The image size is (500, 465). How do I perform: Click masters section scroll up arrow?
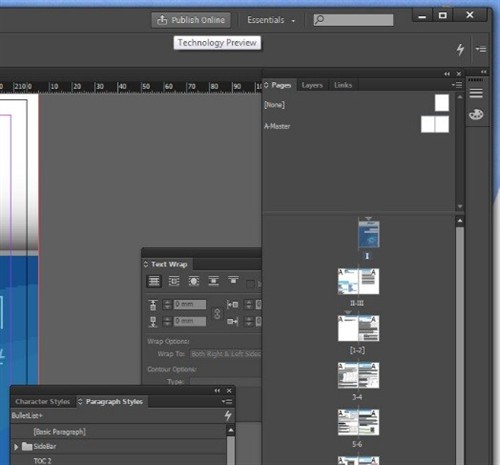click(460, 97)
